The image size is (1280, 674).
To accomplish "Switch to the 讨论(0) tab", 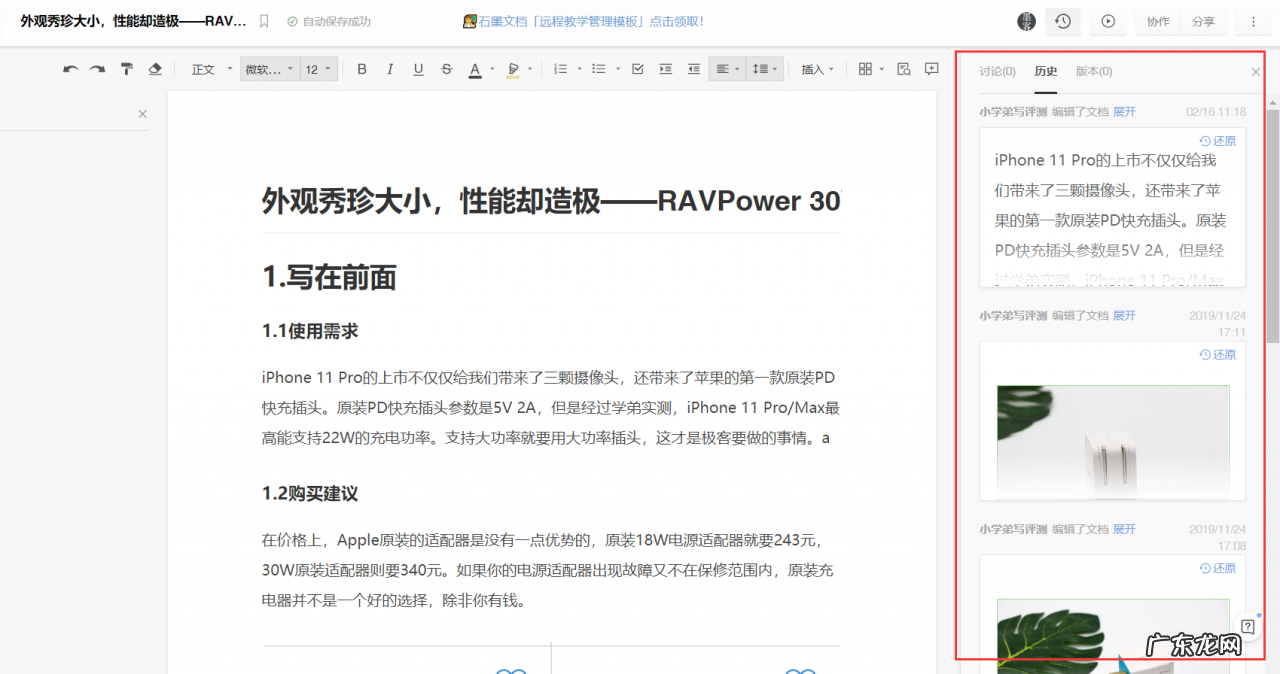I will (x=996, y=71).
